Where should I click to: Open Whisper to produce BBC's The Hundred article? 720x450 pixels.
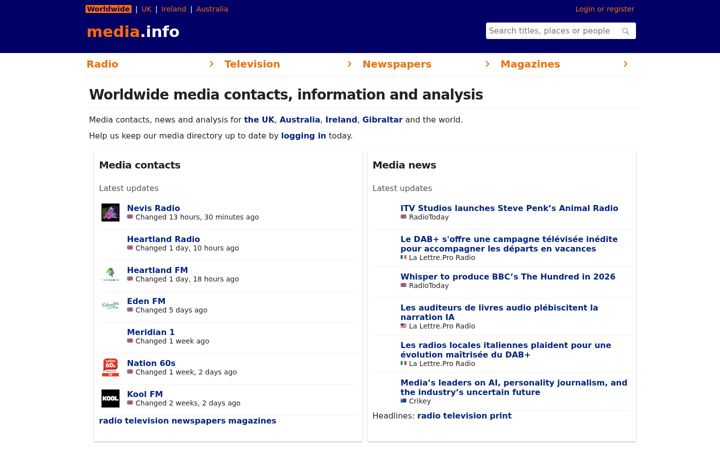pos(508,276)
